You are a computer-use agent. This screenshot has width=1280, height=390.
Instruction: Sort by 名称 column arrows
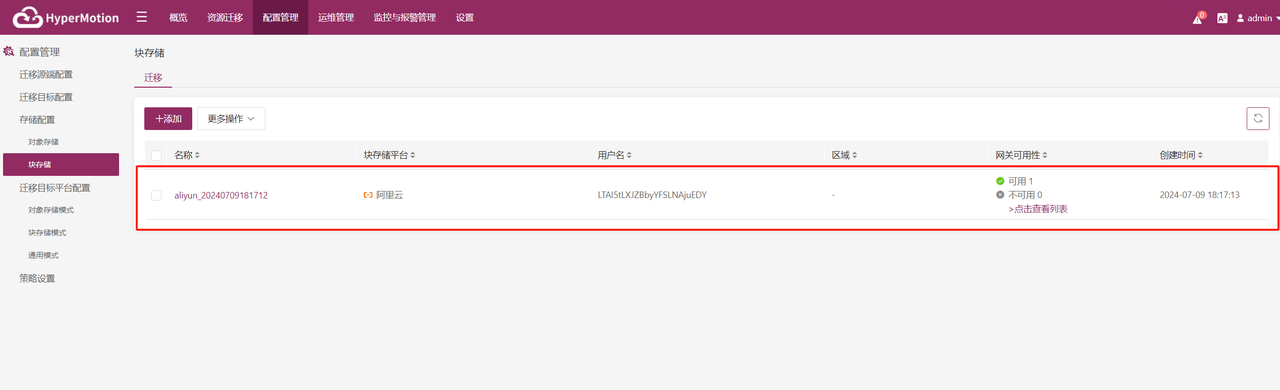tap(197, 155)
